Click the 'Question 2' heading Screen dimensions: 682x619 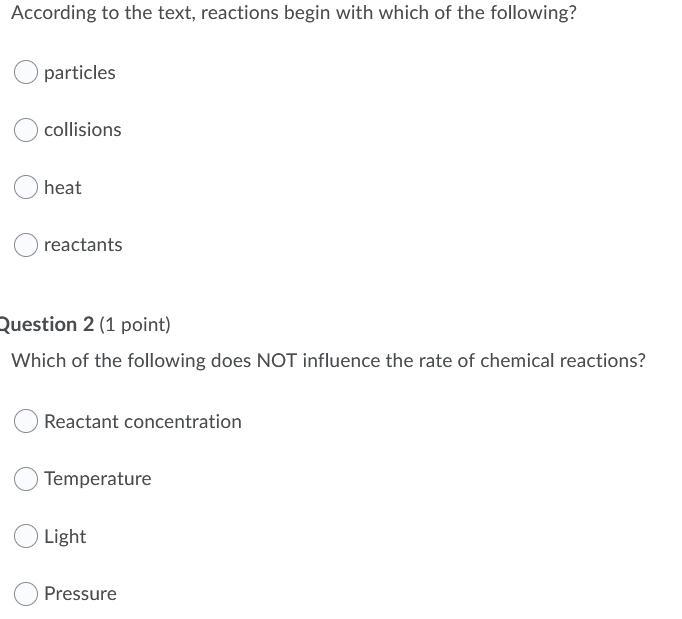[x=46, y=325]
